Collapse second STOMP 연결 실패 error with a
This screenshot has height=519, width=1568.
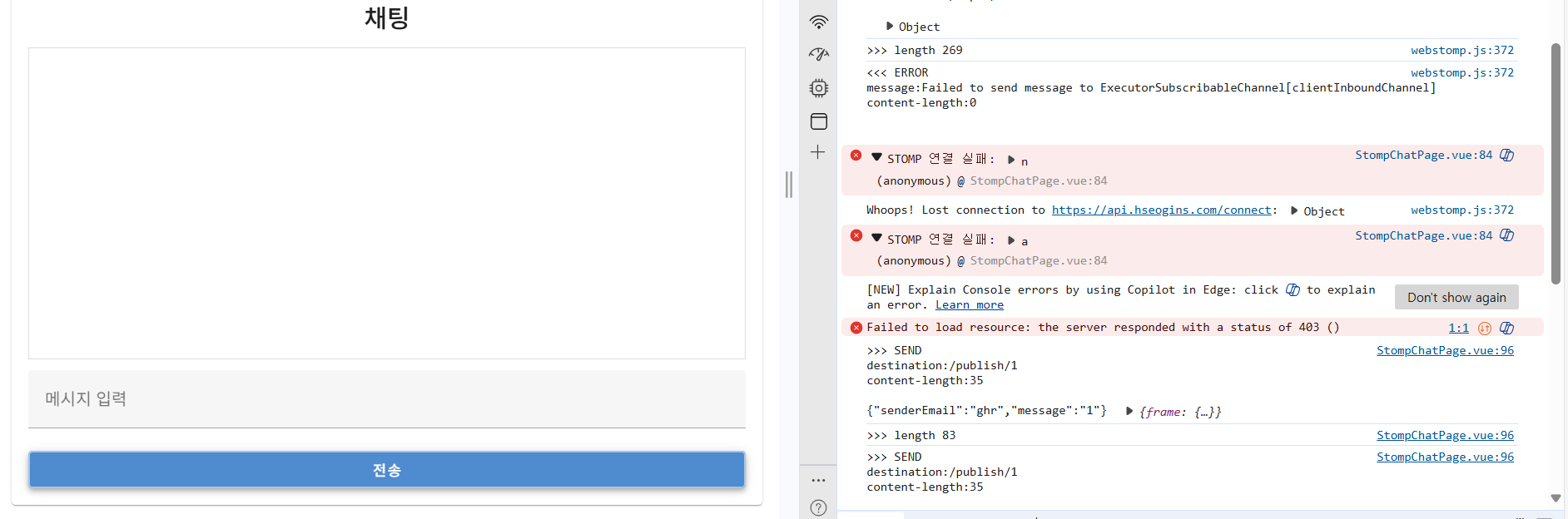point(876,238)
